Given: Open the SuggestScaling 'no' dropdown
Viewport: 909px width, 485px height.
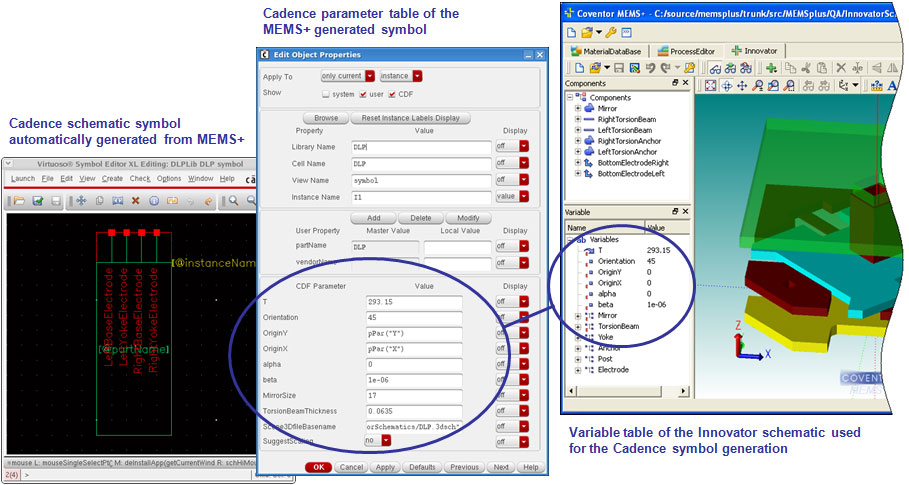Looking at the screenshot, I should coord(378,441).
